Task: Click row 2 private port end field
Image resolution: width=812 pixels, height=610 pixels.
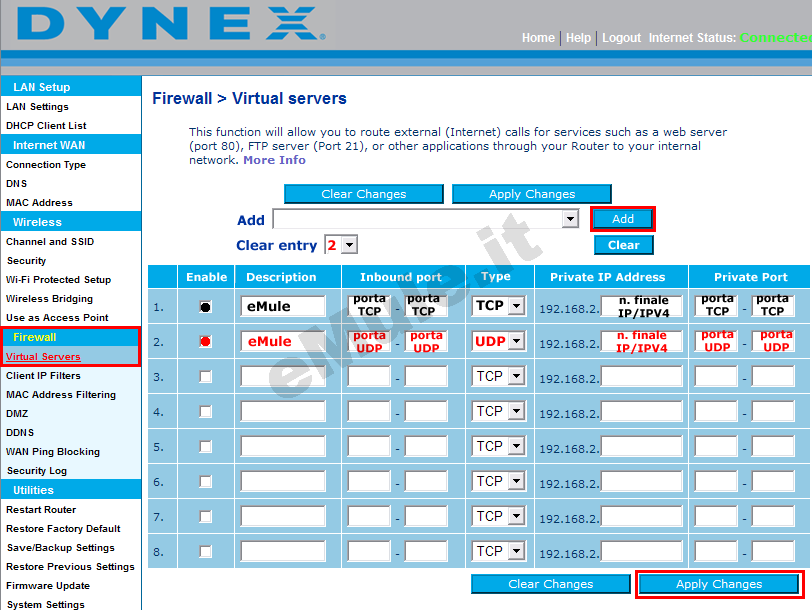Action: tap(773, 341)
